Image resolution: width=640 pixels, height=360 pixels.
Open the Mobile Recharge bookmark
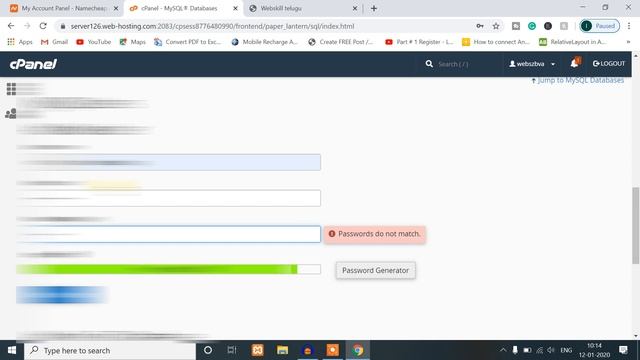[264, 42]
